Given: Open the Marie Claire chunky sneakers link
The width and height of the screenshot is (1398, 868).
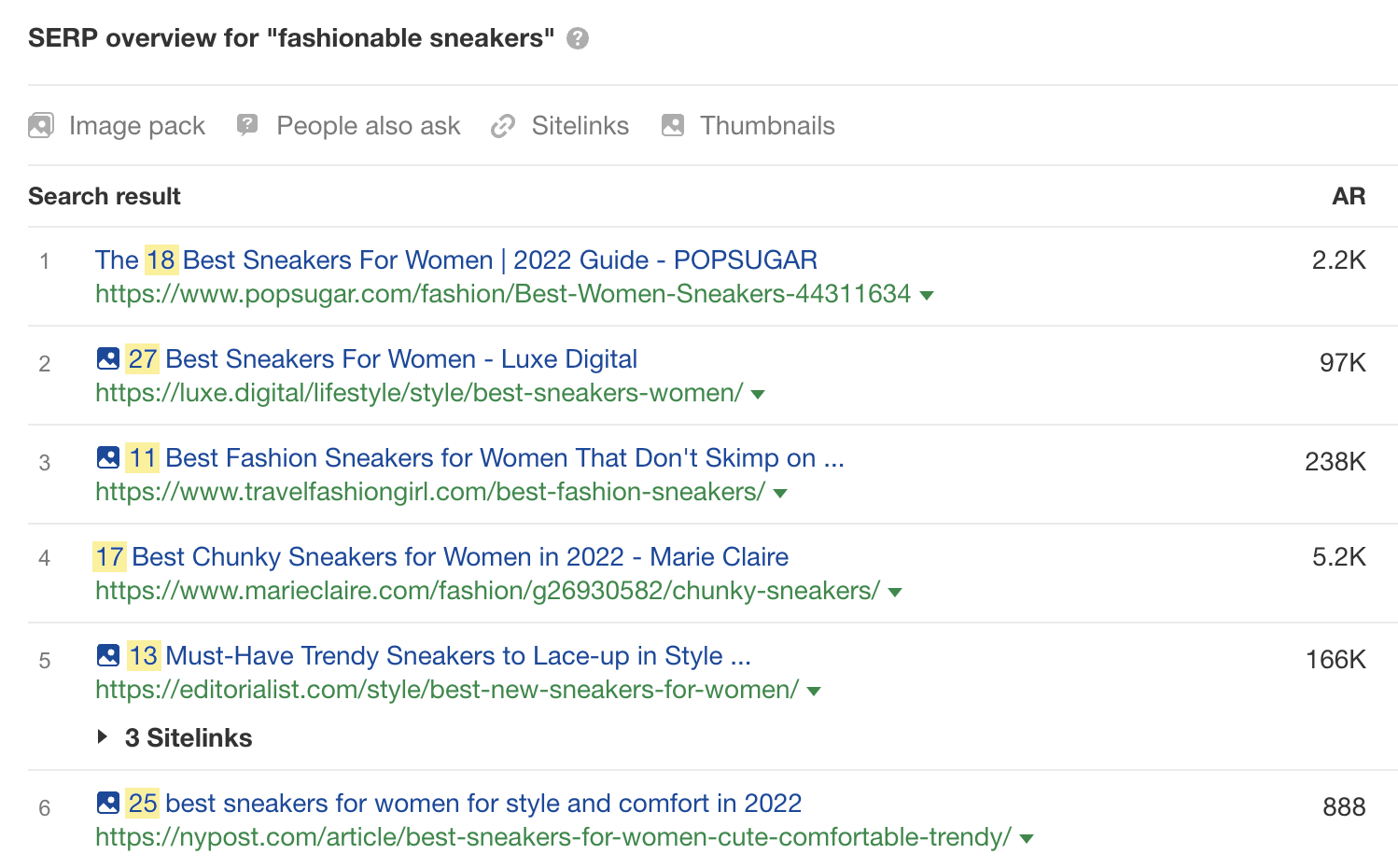Looking at the screenshot, I should coord(441,556).
